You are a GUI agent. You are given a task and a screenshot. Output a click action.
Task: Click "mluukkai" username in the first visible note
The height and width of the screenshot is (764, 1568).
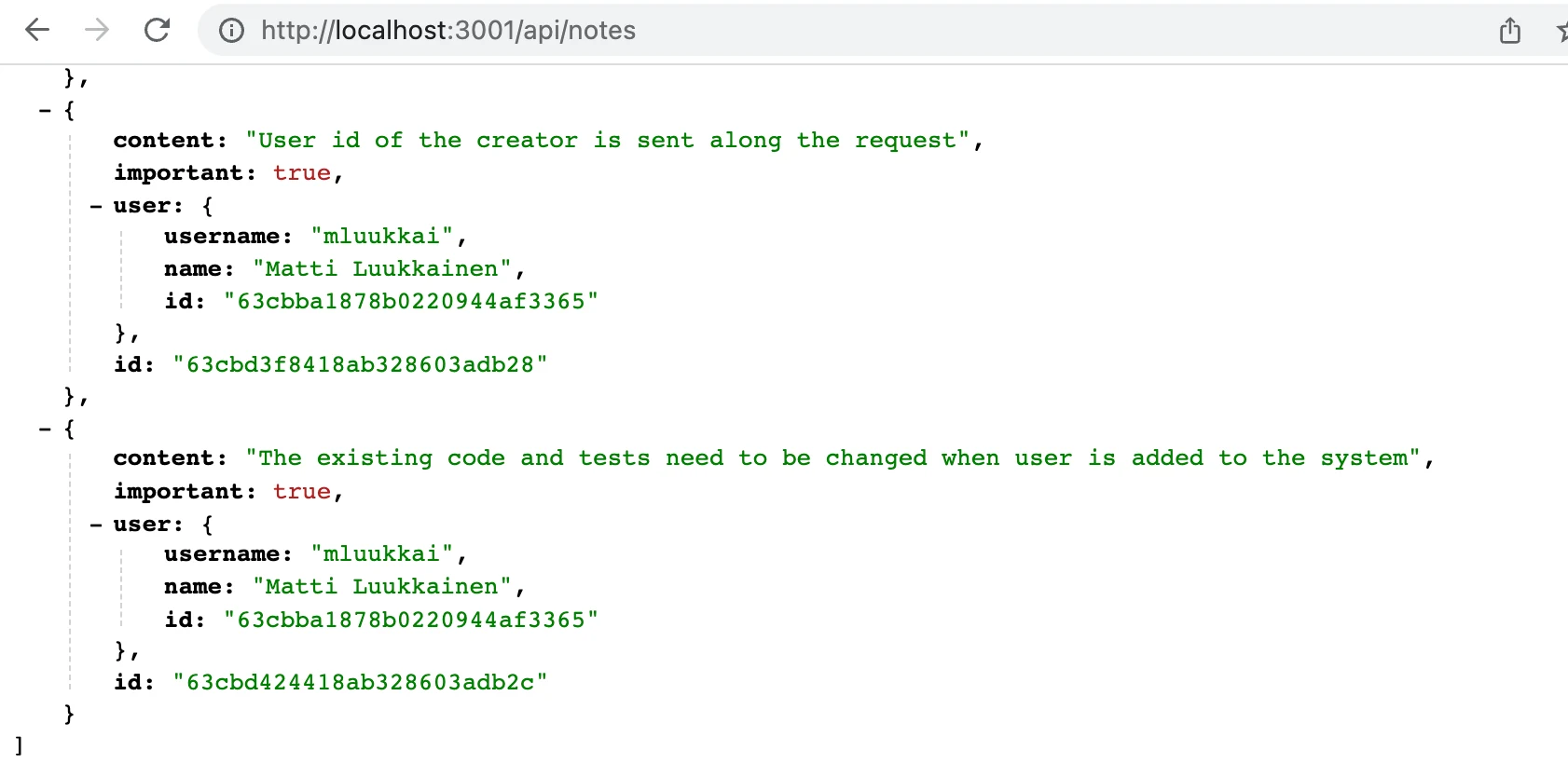(x=382, y=237)
